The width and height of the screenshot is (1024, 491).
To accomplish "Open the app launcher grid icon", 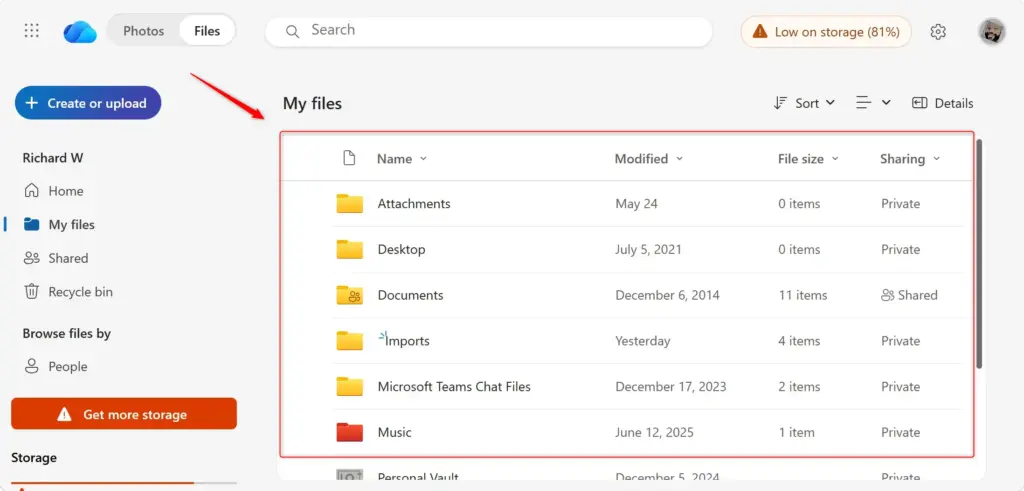I will click(31, 31).
